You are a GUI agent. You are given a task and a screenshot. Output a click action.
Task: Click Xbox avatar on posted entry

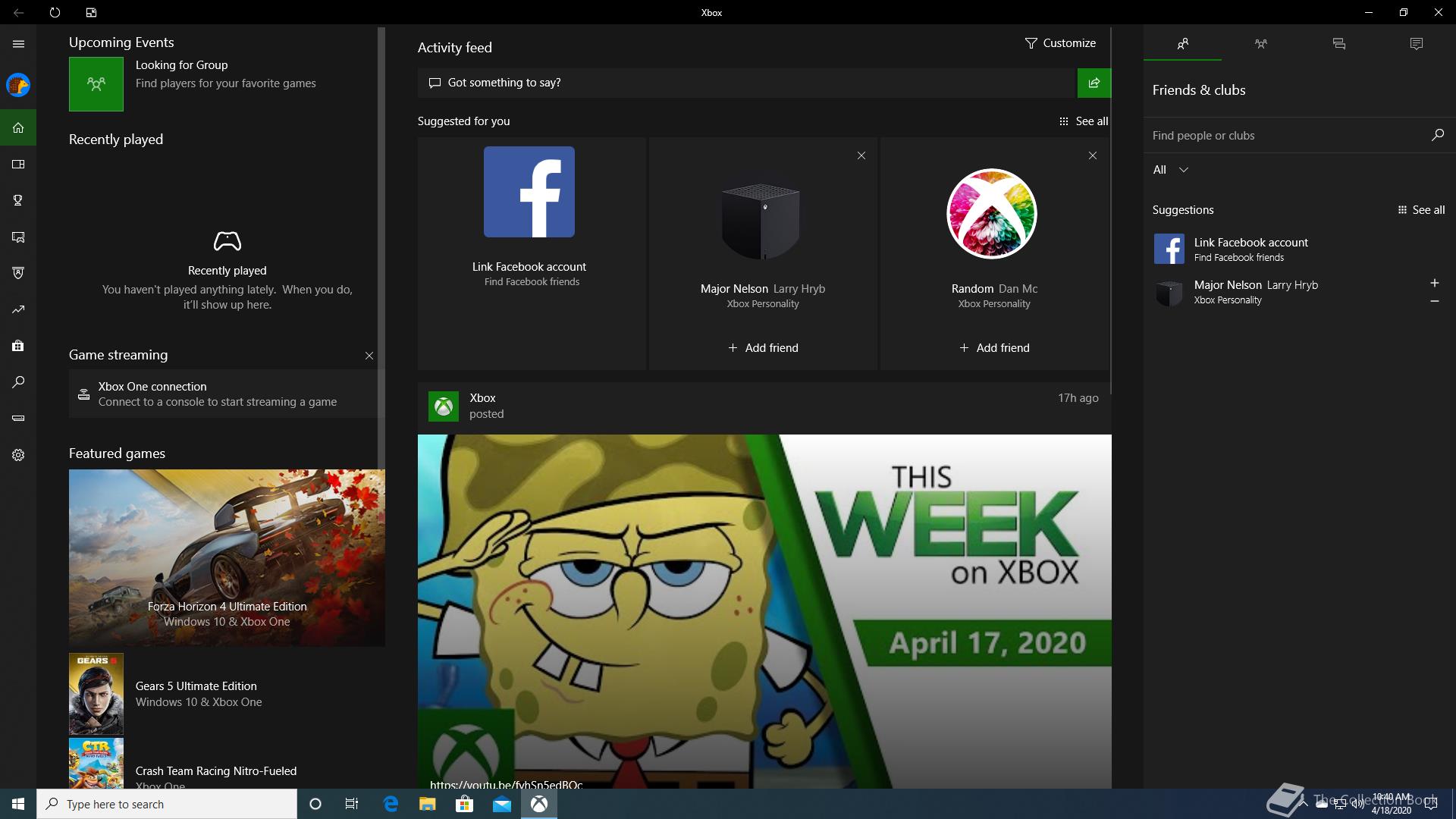444,406
